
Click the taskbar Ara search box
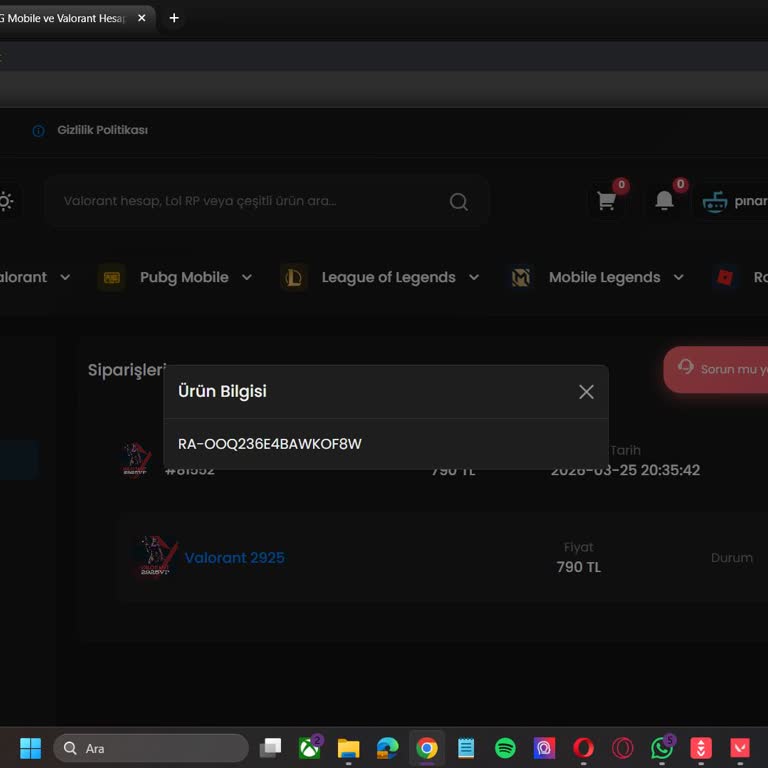(151, 748)
